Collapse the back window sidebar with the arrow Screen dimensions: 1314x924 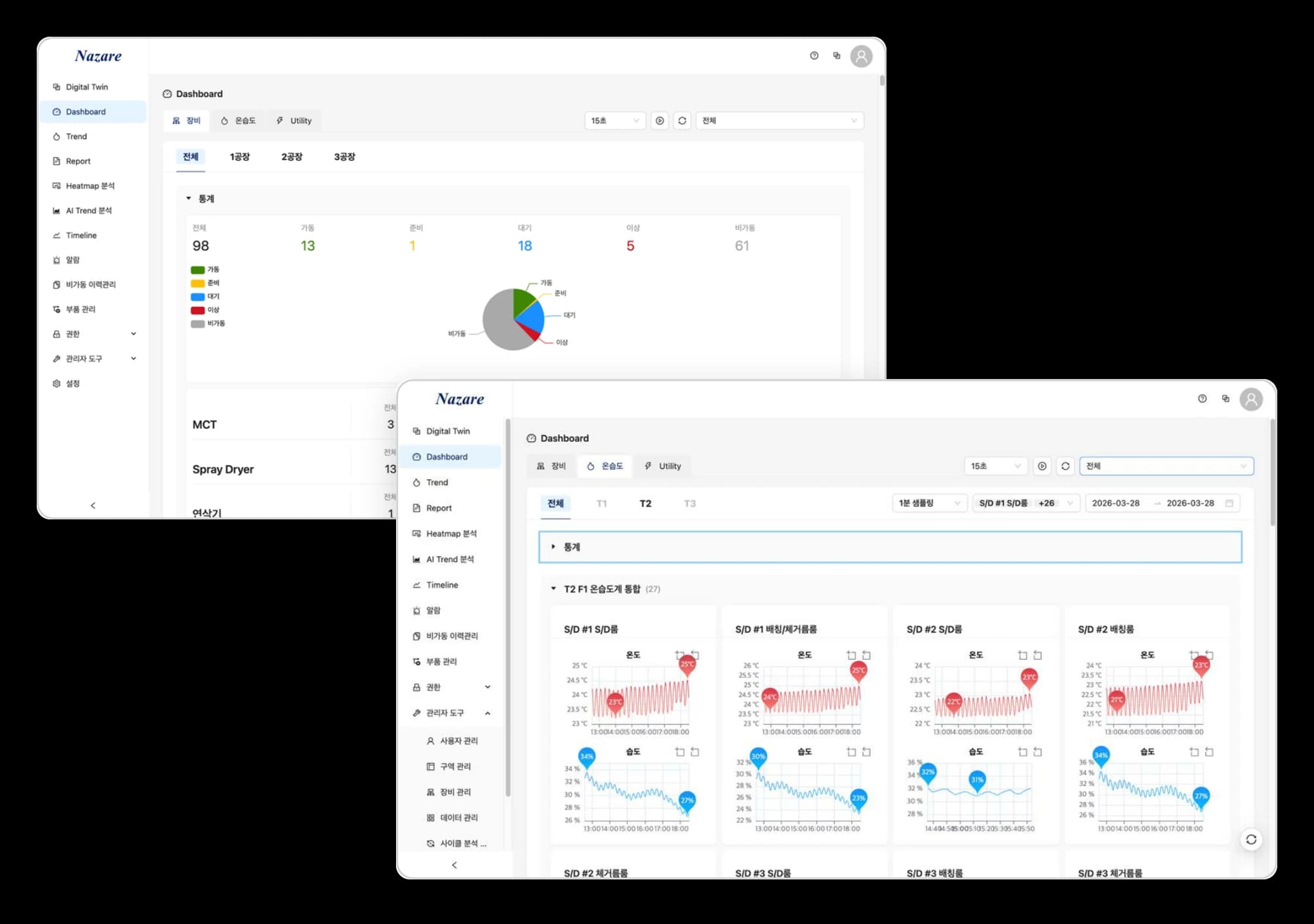[x=93, y=506]
